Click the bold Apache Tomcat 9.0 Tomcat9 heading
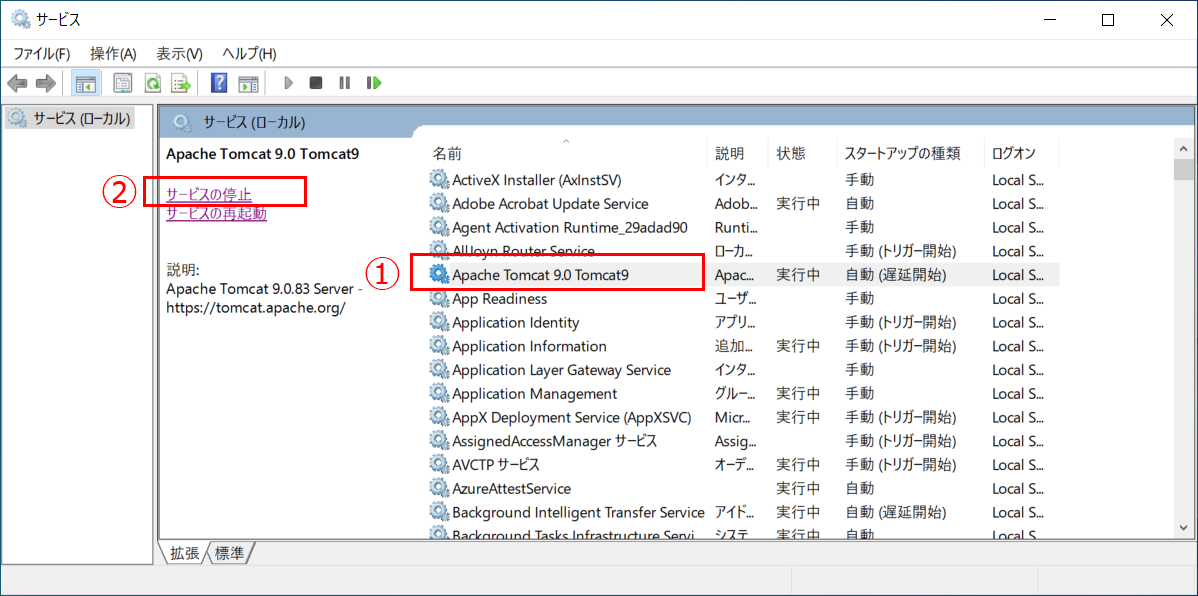This screenshot has height=596, width=1198. [263, 153]
